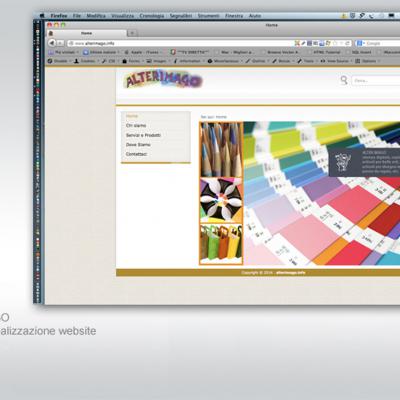
Task: Open the Mac - Migliori bookmark
Action: click(x=235, y=52)
